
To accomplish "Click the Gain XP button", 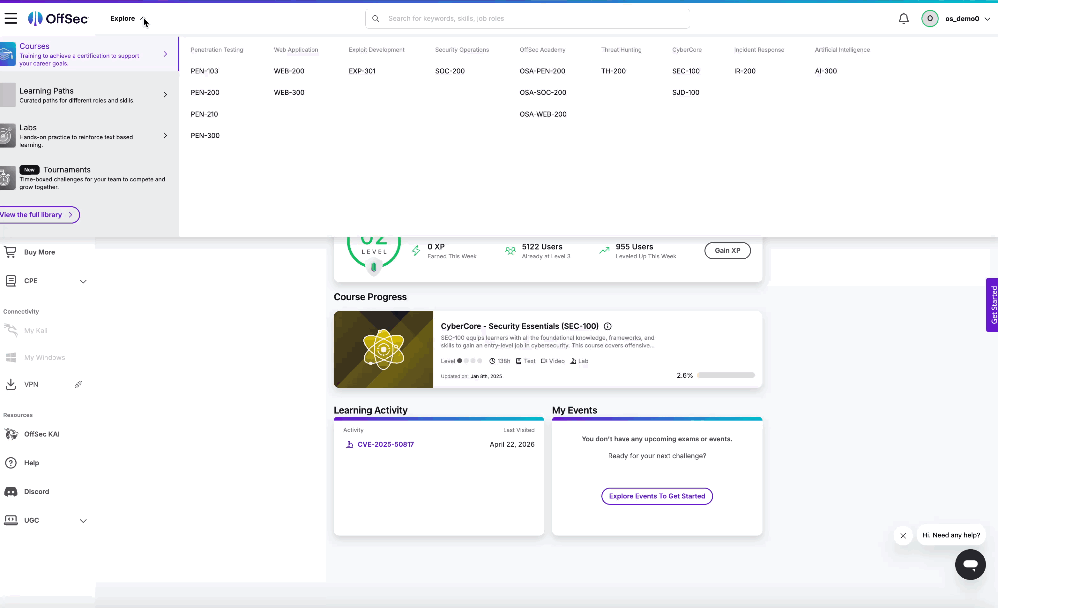I will [x=727, y=251].
